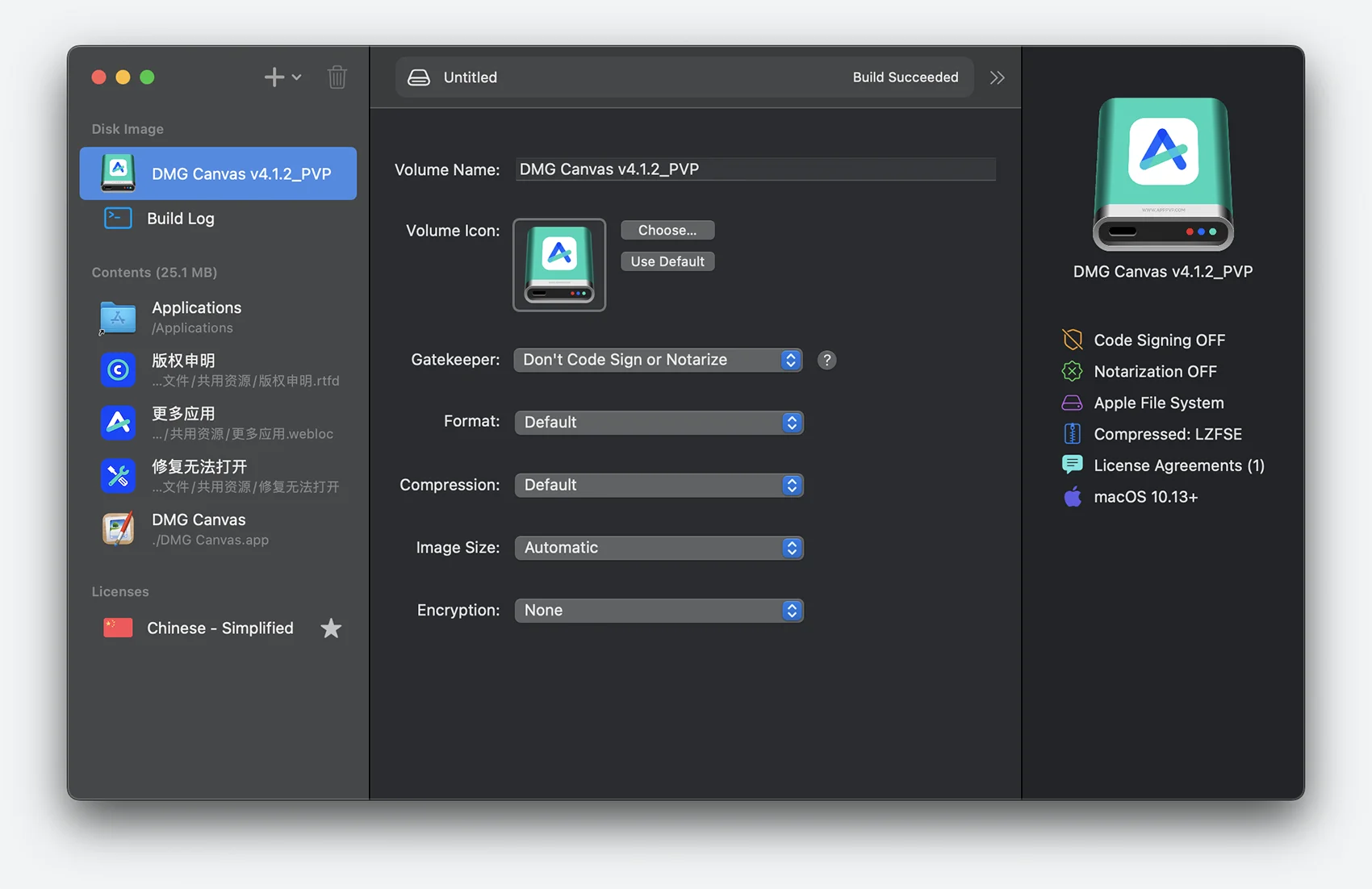This screenshot has height=889, width=1372.
Task: Click Apple File System text
Action: click(x=1158, y=403)
